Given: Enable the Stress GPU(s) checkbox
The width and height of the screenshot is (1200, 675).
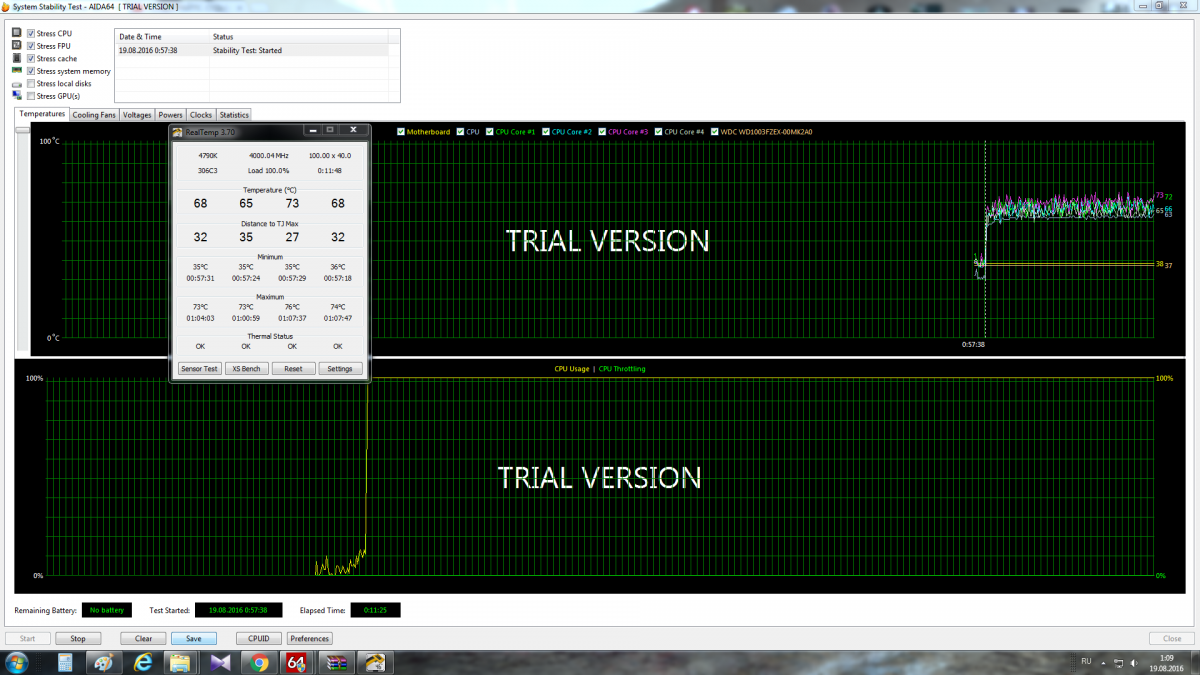Looking at the screenshot, I should pos(31,96).
